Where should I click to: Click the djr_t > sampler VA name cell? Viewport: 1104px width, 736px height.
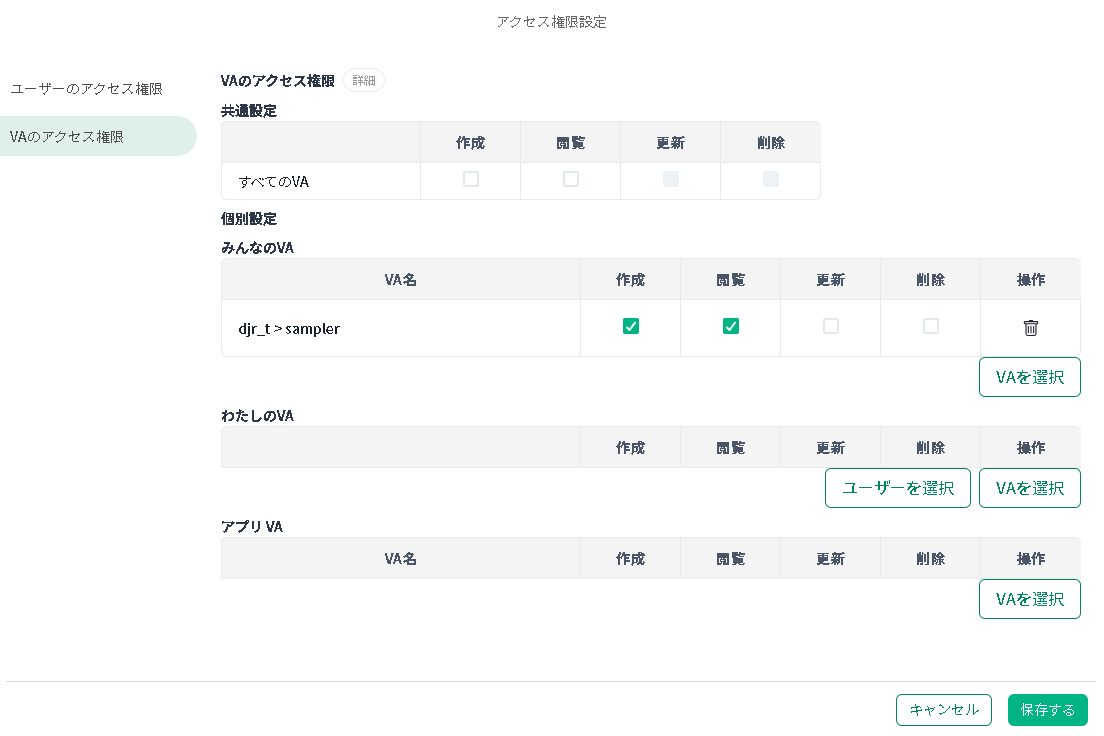(x=289, y=328)
